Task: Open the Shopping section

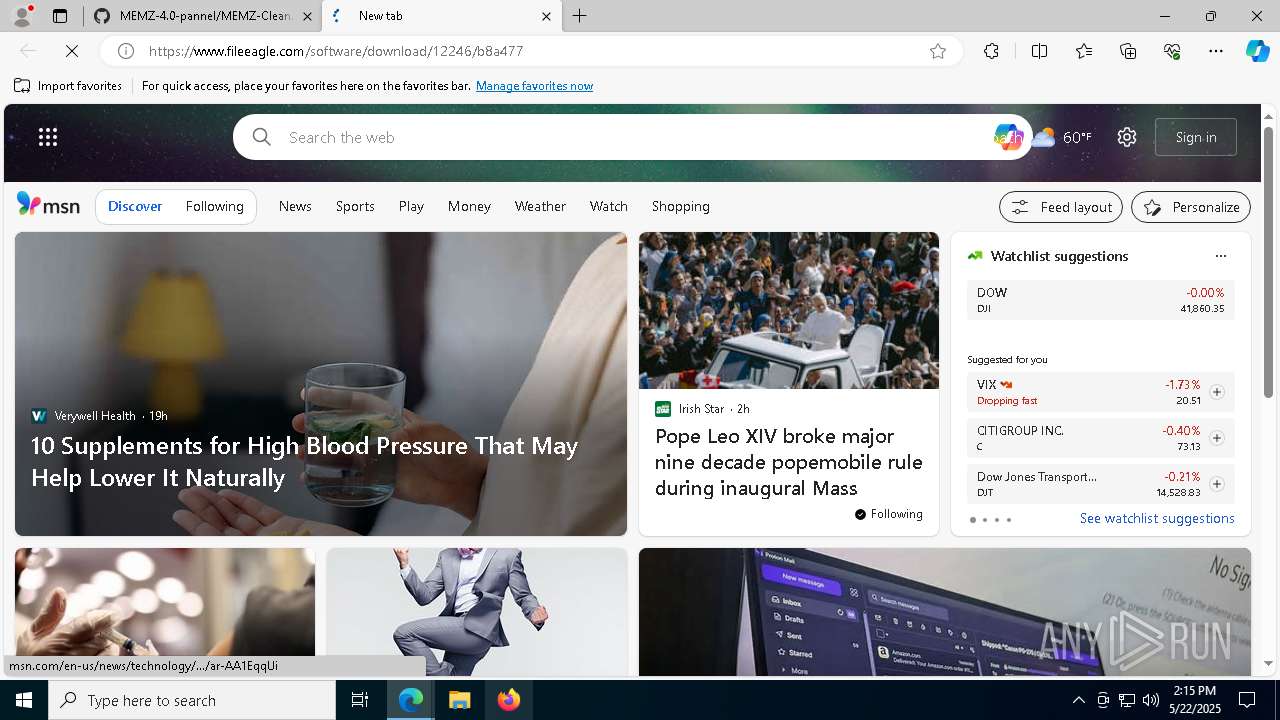Action: [x=680, y=206]
